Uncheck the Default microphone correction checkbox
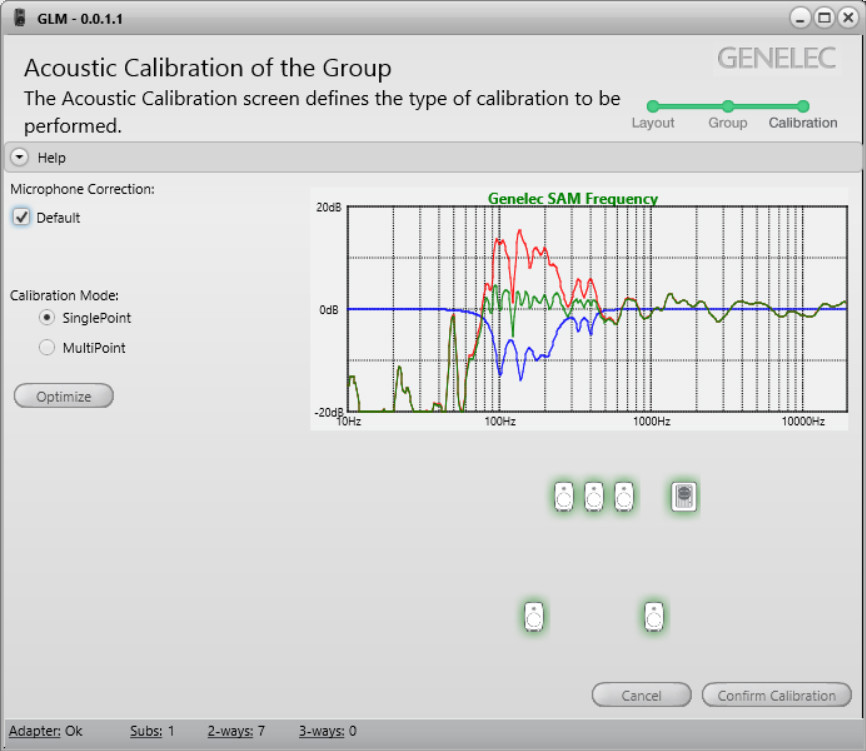This screenshot has height=751, width=866. pos(22,217)
